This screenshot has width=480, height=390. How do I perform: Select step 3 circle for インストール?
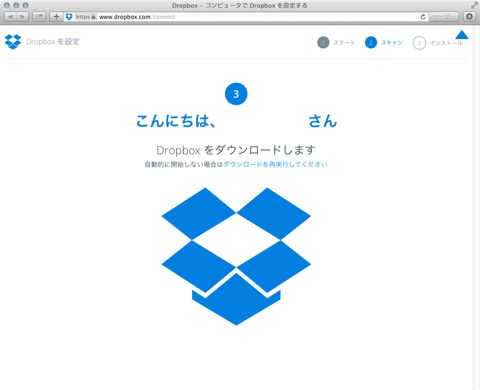tap(419, 43)
